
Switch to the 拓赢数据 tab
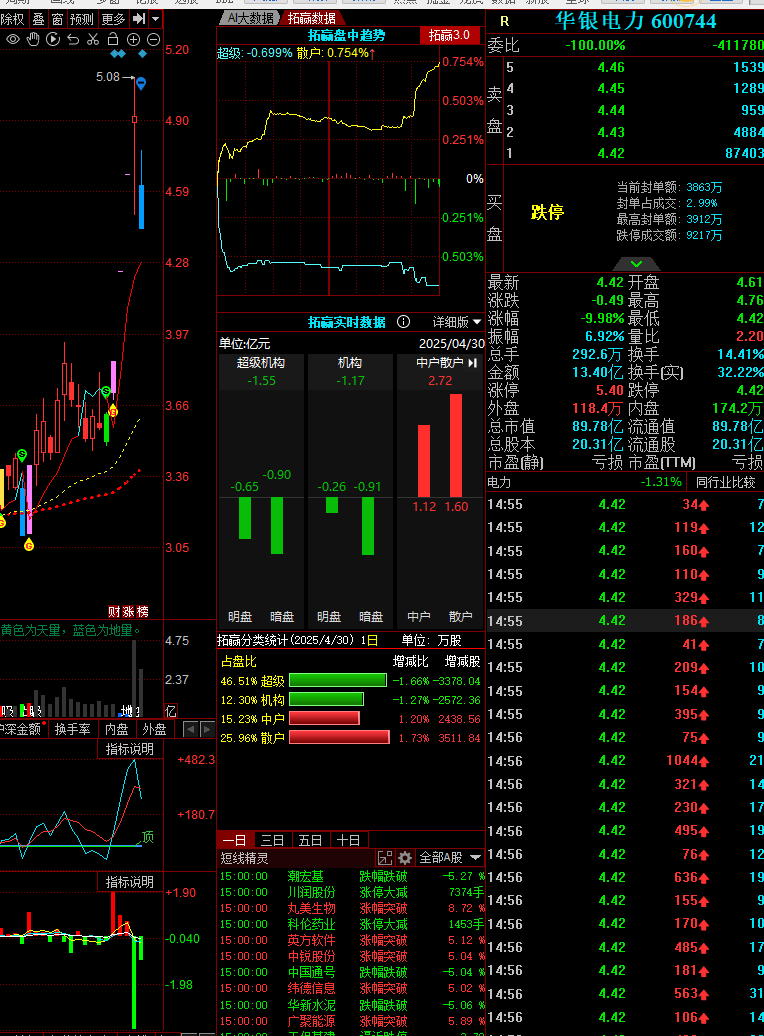[x=311, y=18]
